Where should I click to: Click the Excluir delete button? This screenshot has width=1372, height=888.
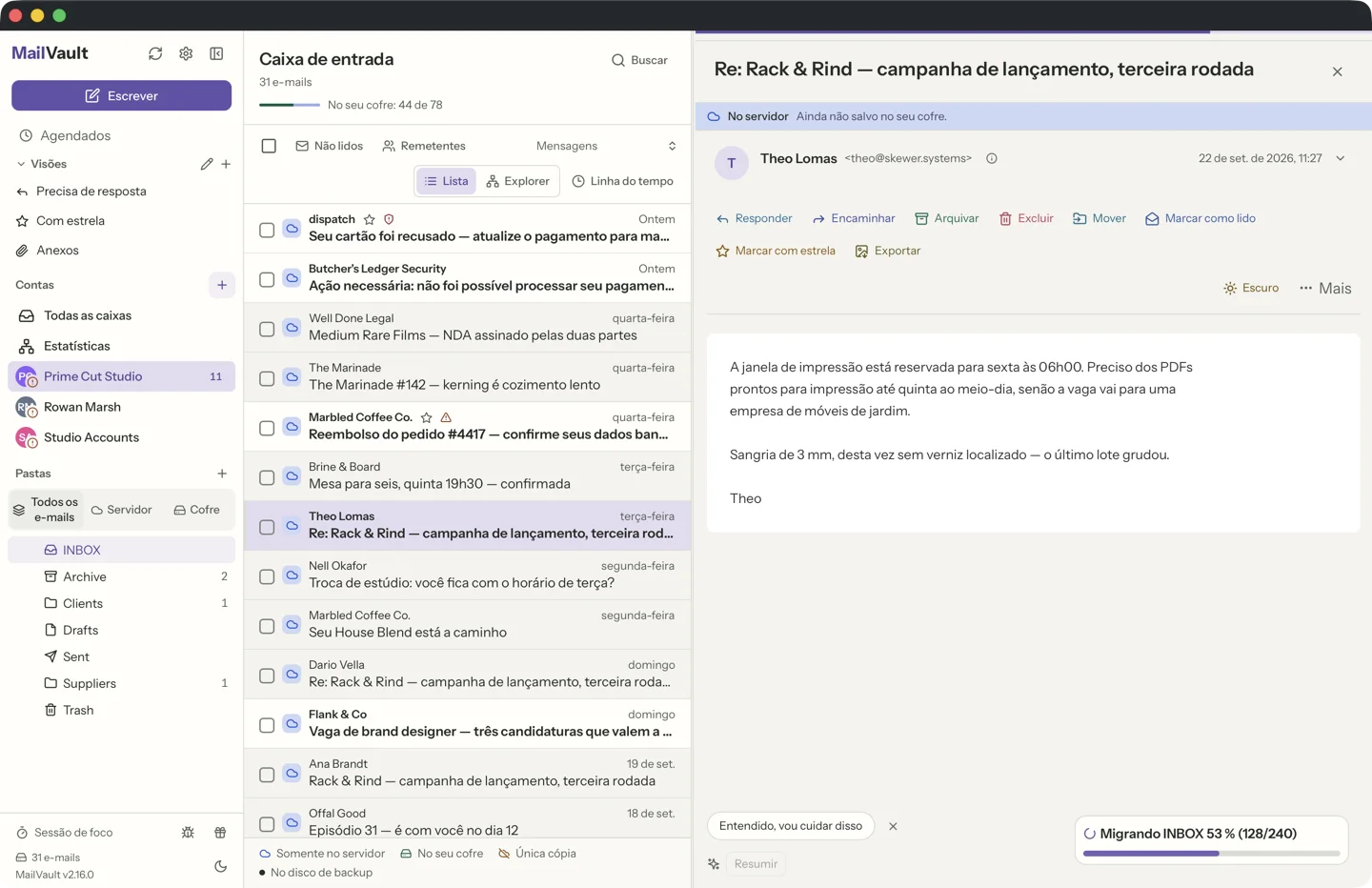coord(1026,218)
